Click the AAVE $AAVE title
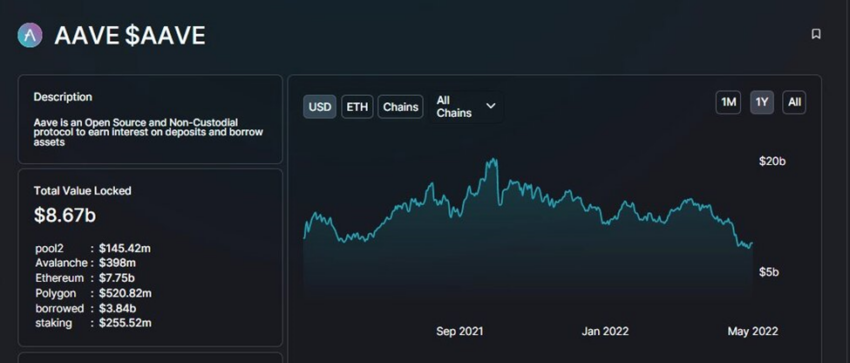The width and height of the screenshot is (850, 363). (130, 36)
